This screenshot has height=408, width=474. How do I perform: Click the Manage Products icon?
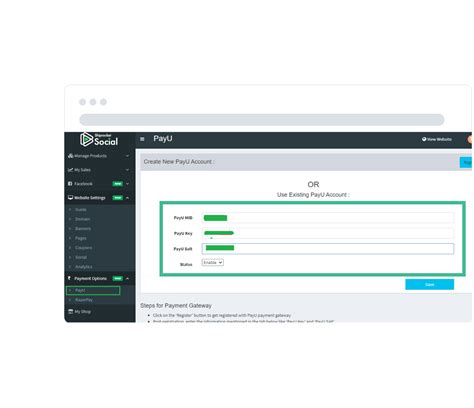point(70,156)
